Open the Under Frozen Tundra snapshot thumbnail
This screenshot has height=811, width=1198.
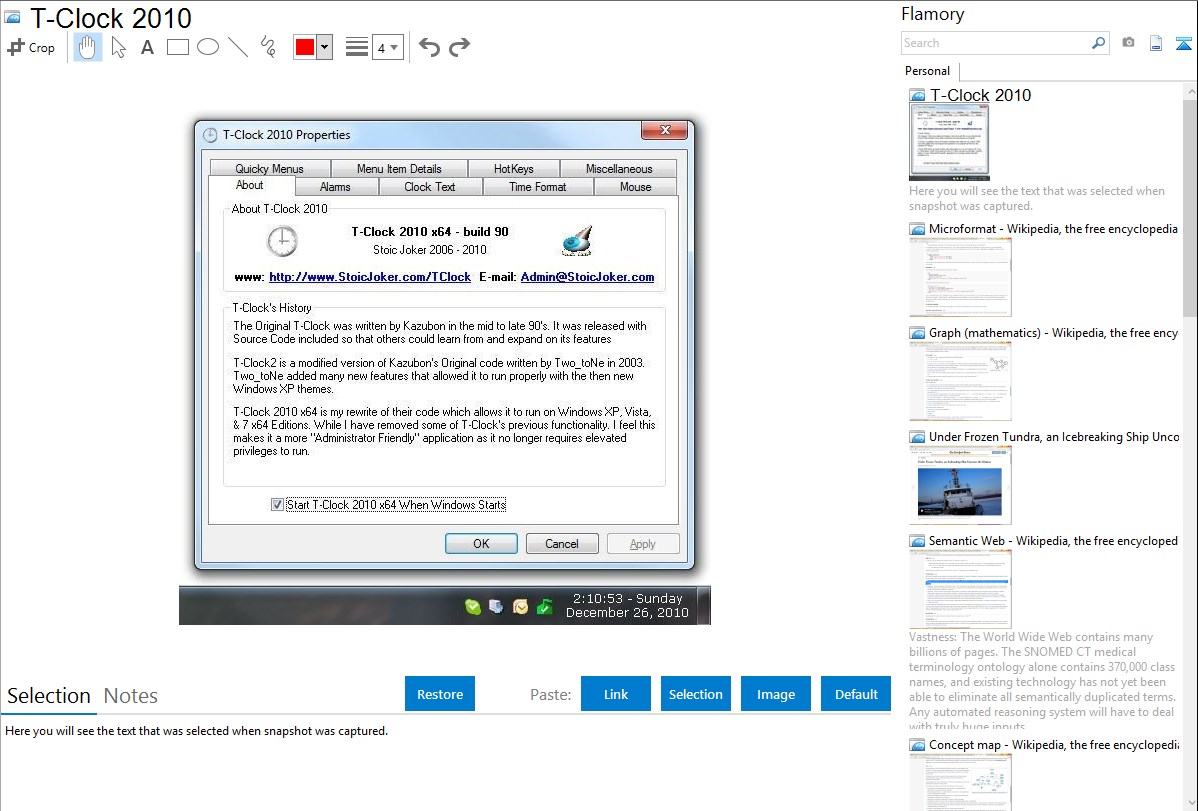pyautogui.click(x=960, y=485)
